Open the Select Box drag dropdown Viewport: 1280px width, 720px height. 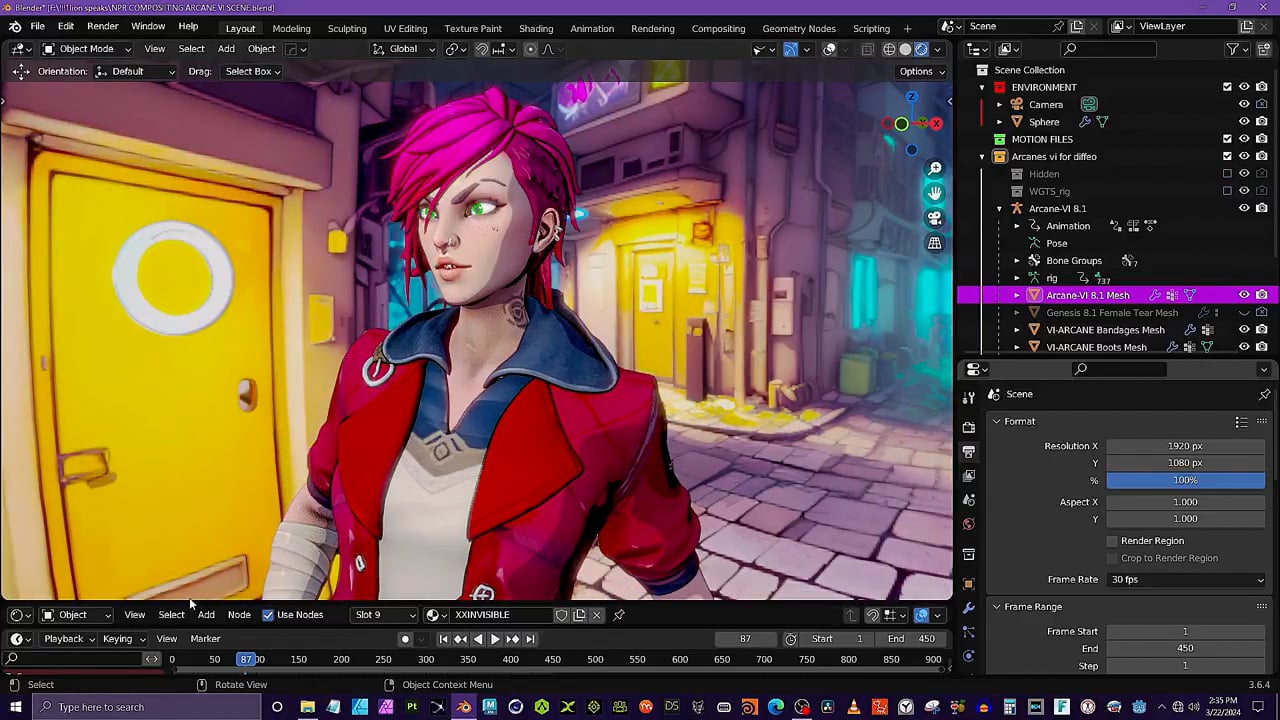(252, 71)
